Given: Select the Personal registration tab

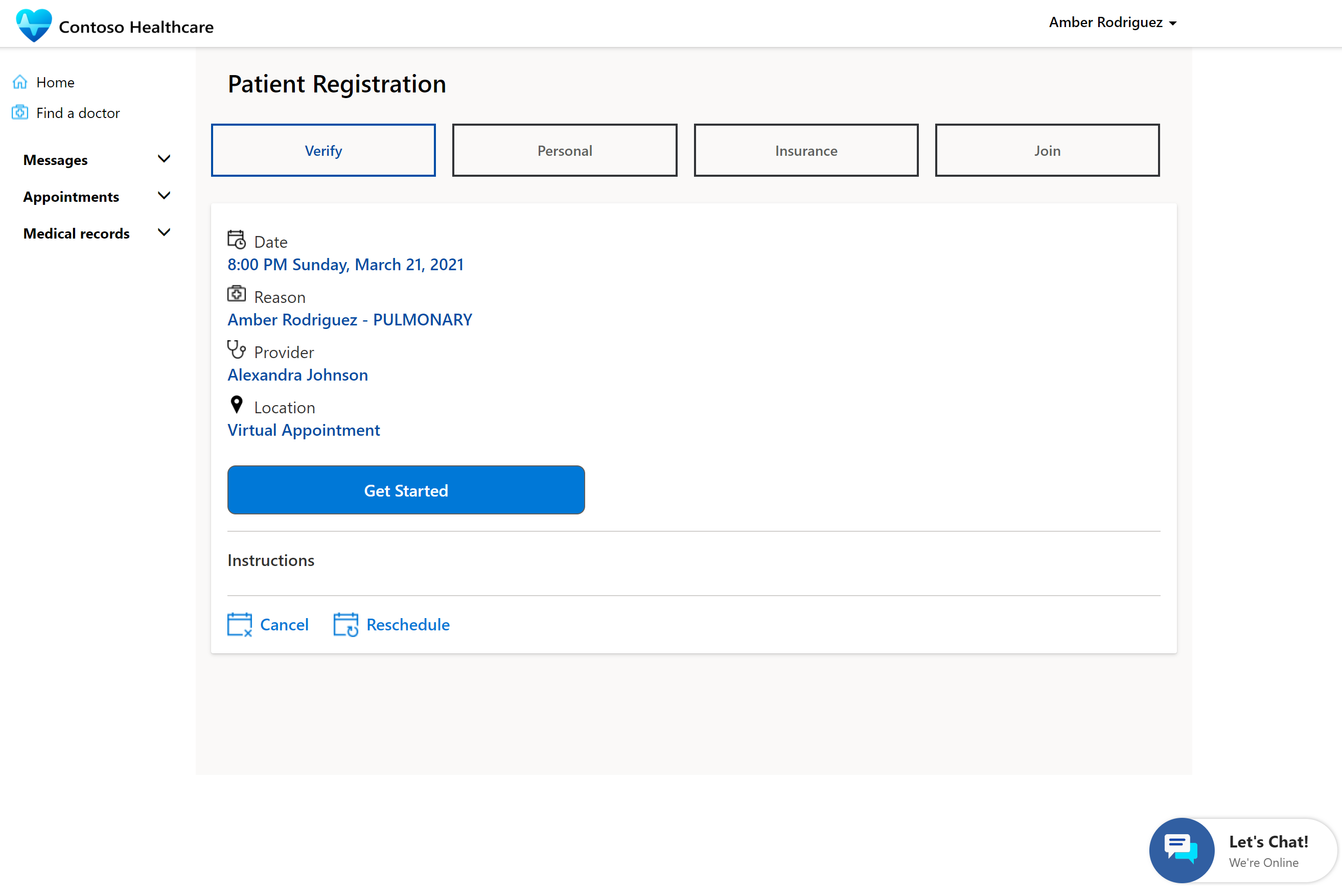Looking at the screenshot, I should 565,150.
